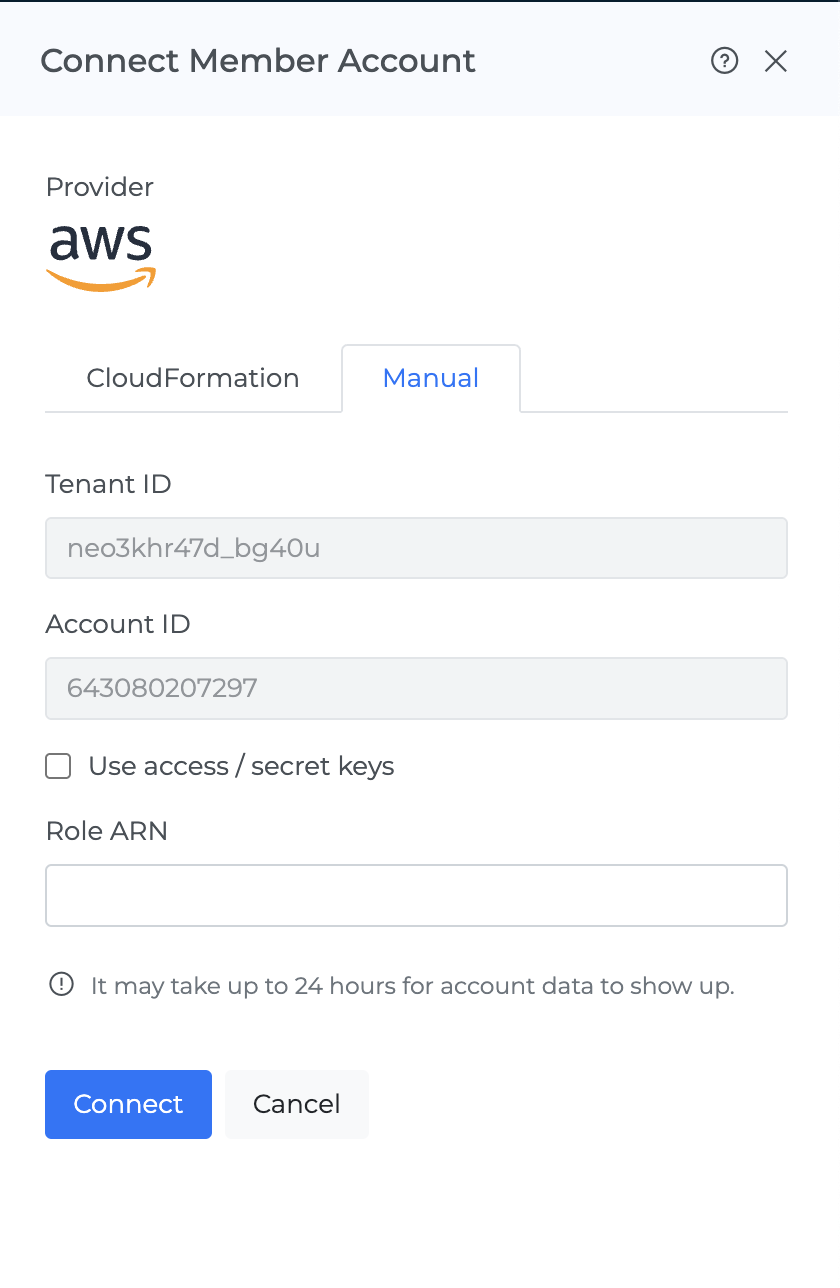The width and height of the screenshot is (840, 1288).
Task: Click the AWS provider logo
Action: tap(101, 257)
